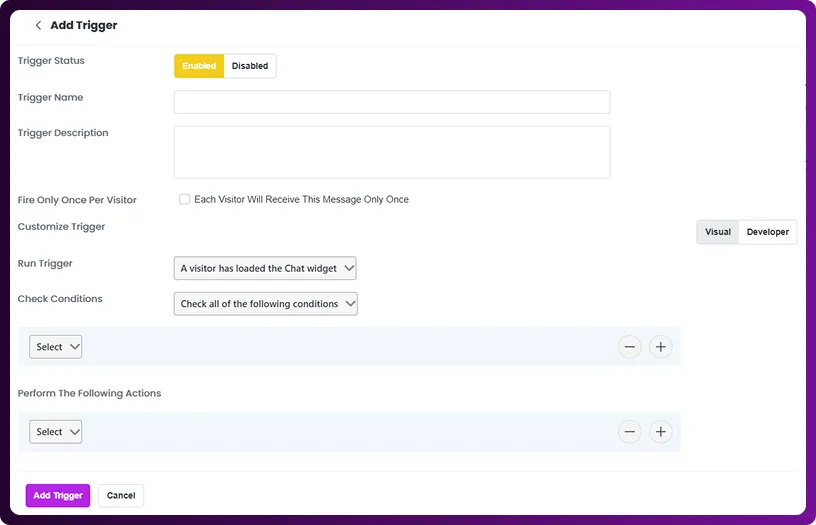This screenshot has width=816, height=525.
Task: Open the Select dropdown in conditions row
Action: pos(56,347)
